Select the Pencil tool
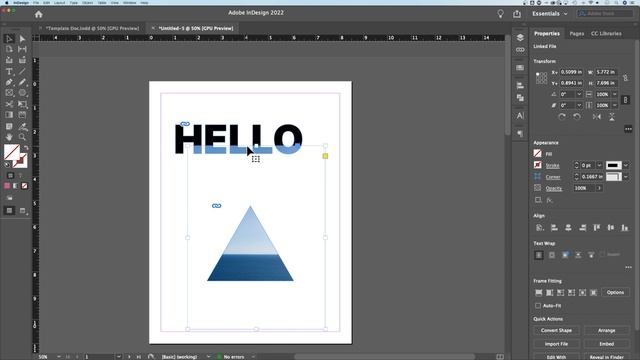The width and height of the screenshot is (640, 360). [x=22, y=82]
